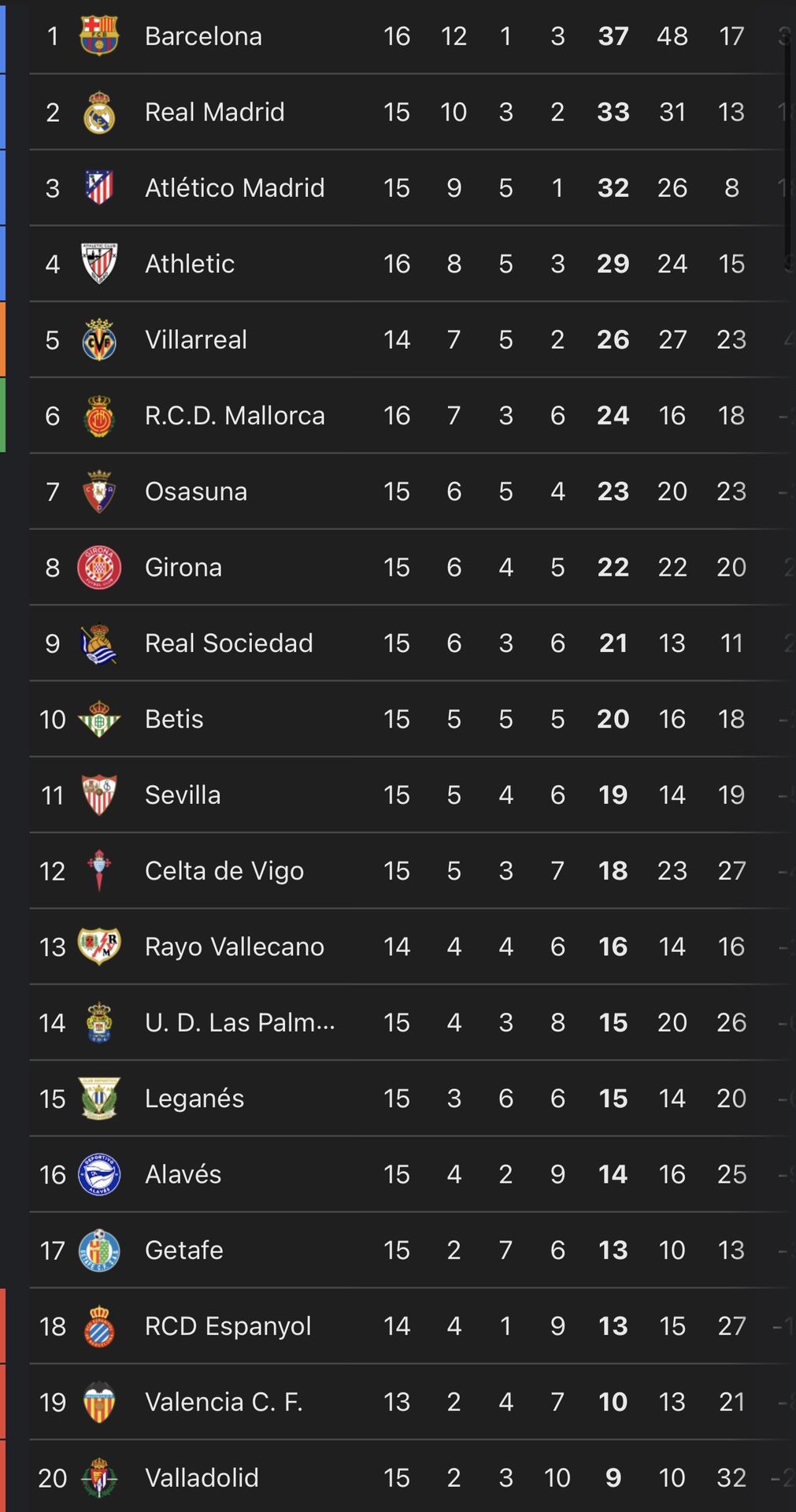The width and height of the screenshot is (796, 1512).
Task: Click Valladolid's bold points value 9
Action: (613, 1478)
